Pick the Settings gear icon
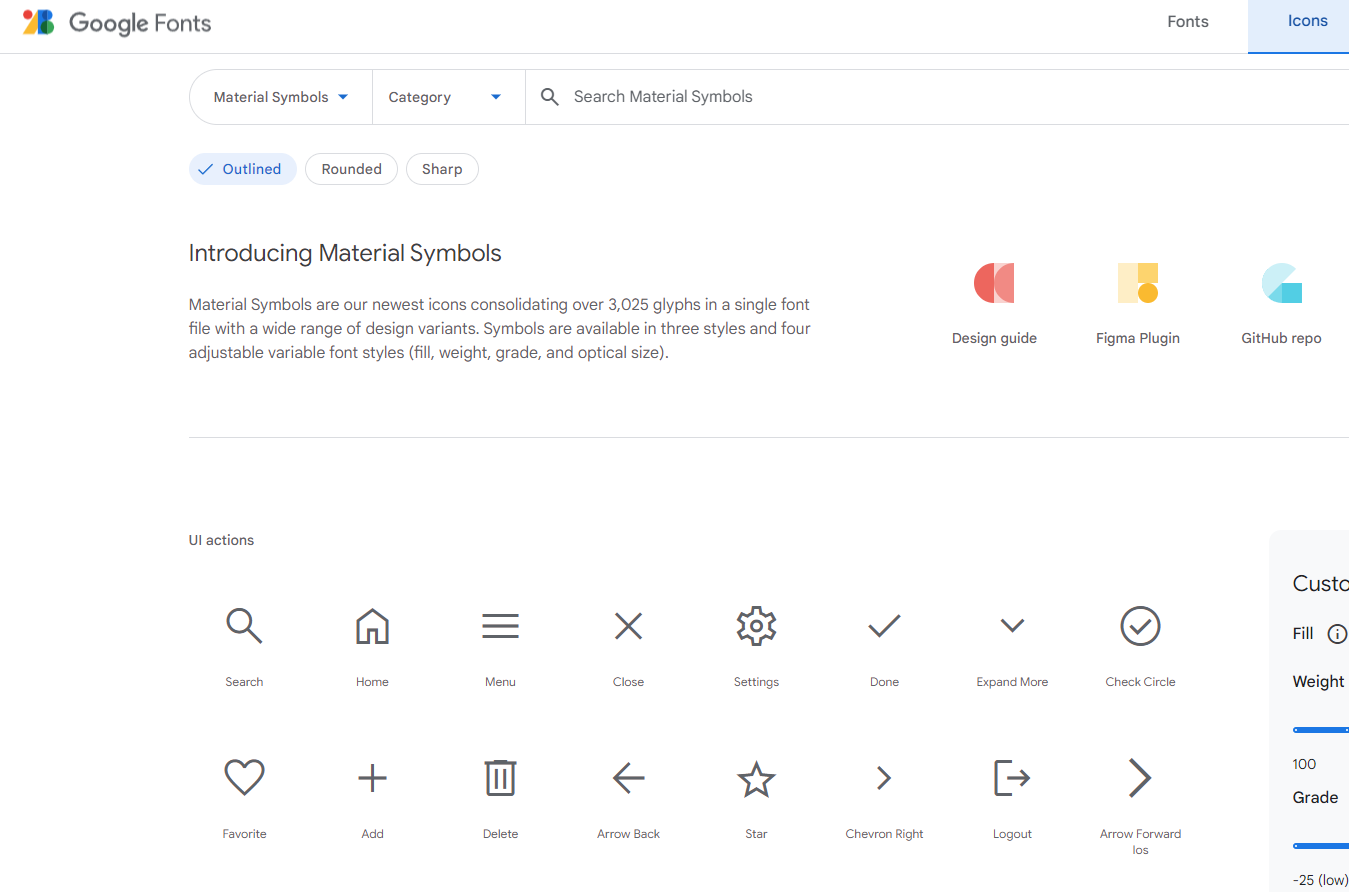Screen dimensions: 1349x892 (x=756, y=626)
